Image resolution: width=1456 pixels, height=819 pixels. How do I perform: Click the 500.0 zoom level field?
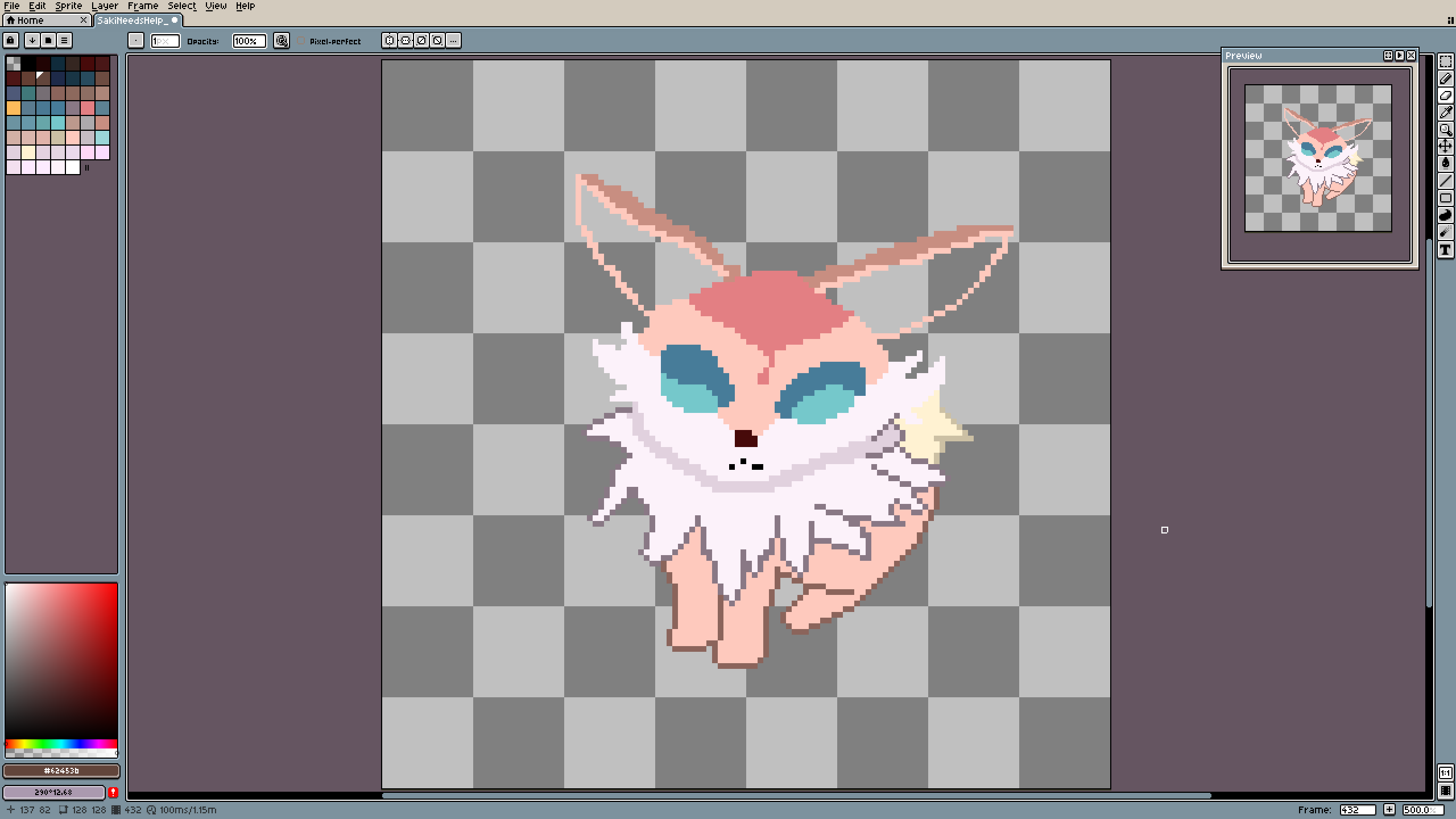point(1423,809)
